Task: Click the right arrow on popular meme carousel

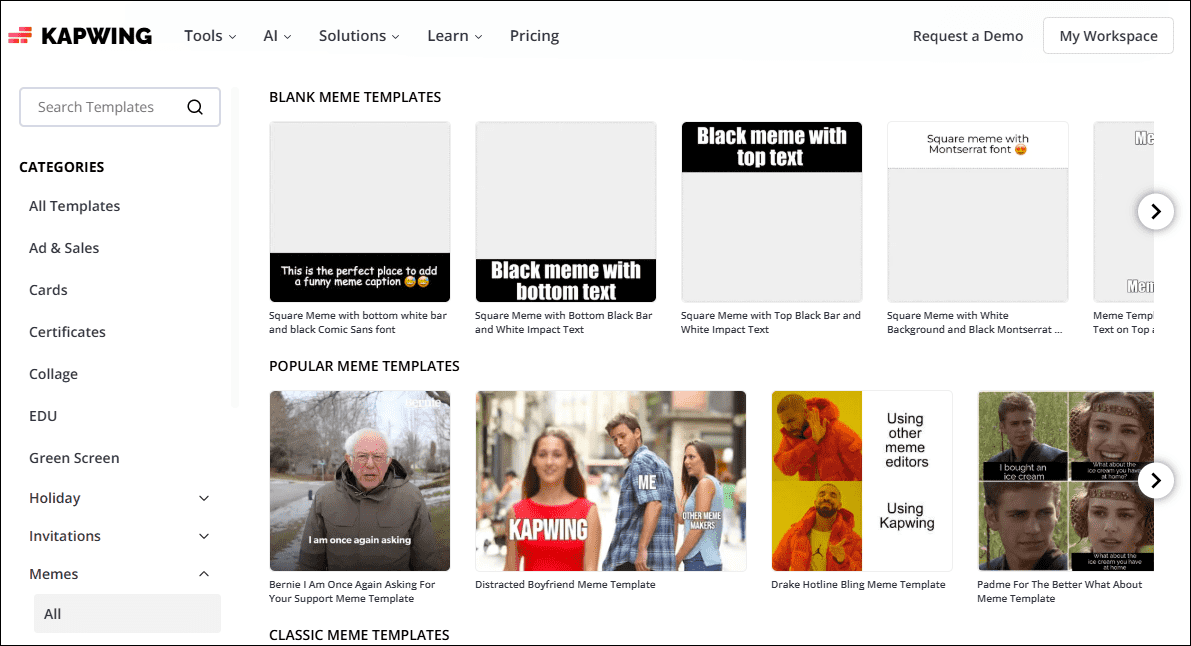Action: pos(1155,480)
